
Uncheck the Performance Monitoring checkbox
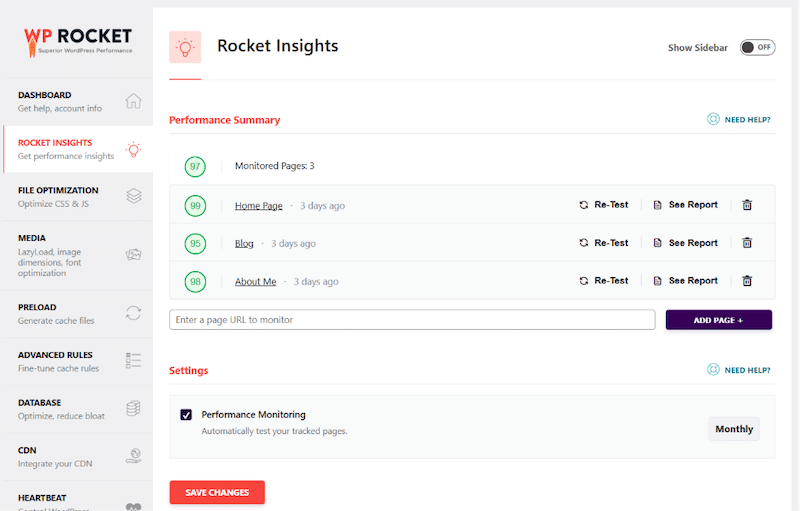point(186,415)
